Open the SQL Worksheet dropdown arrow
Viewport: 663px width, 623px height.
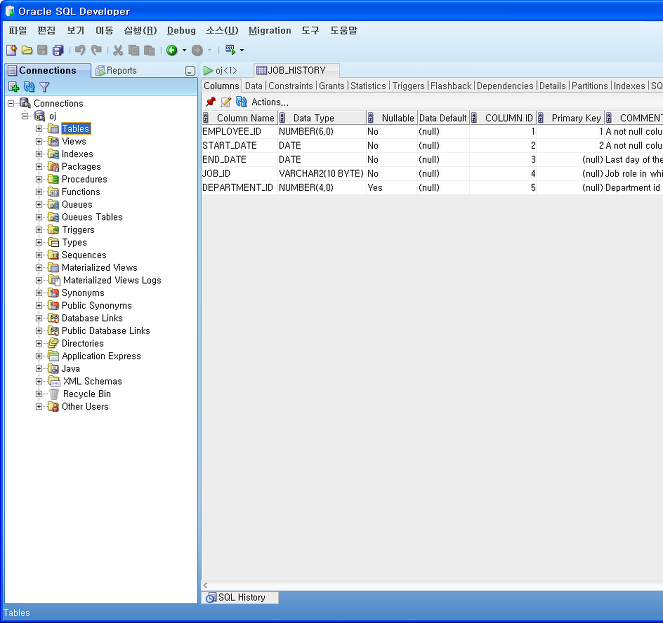[242, 50]
